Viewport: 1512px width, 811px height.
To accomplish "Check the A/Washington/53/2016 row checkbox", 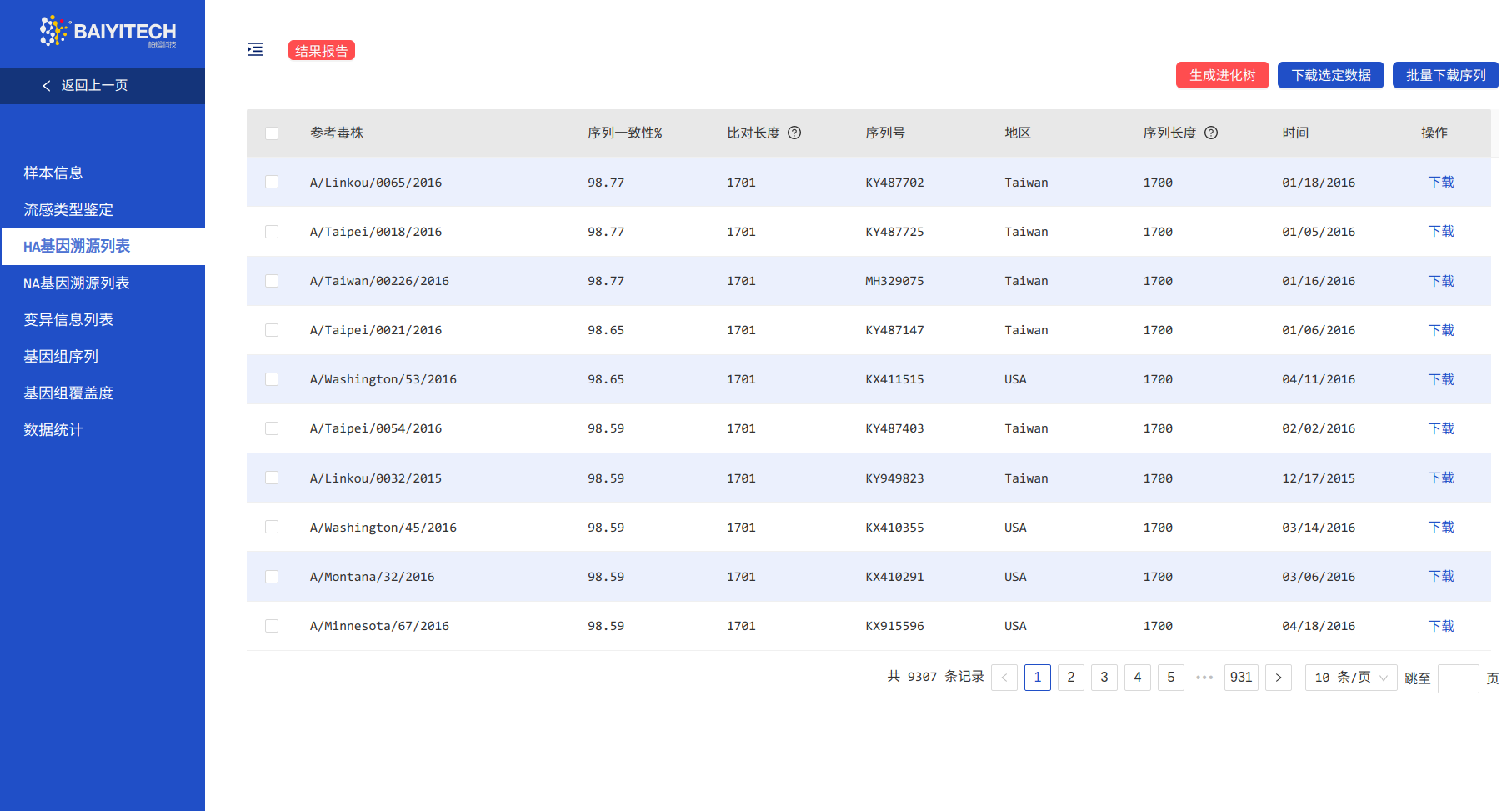I will [x=272, y=379].
